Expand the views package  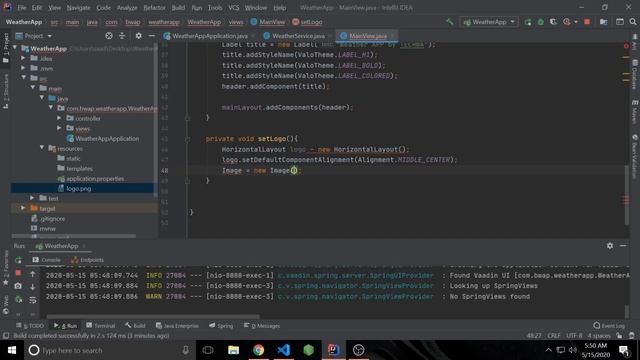[60, 128]
